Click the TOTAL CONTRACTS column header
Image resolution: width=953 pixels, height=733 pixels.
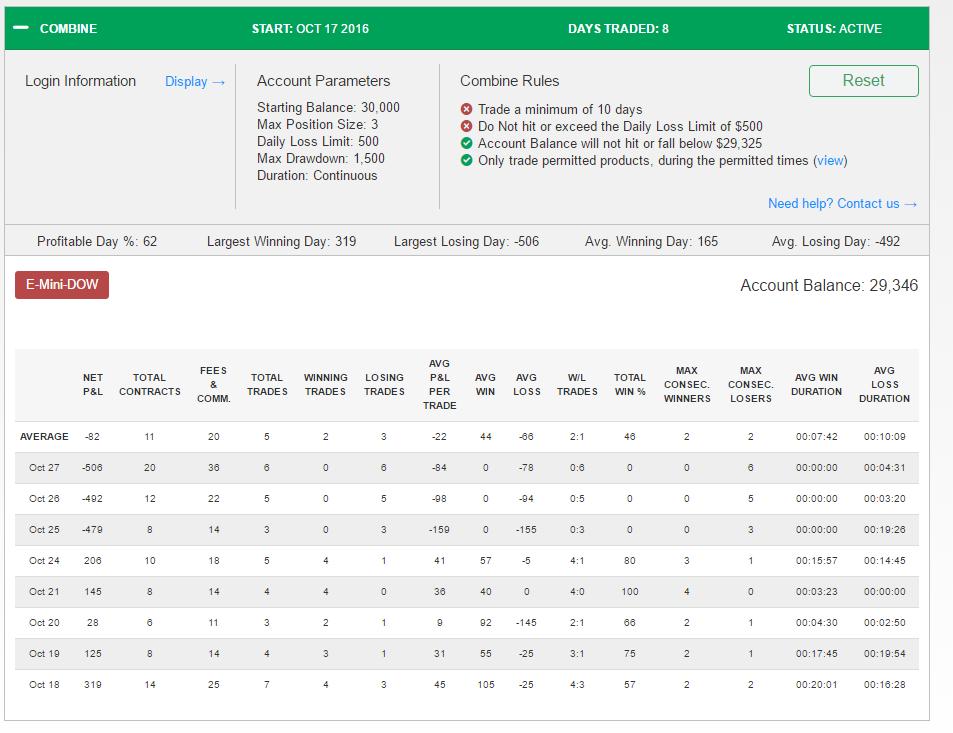[150, 385]
